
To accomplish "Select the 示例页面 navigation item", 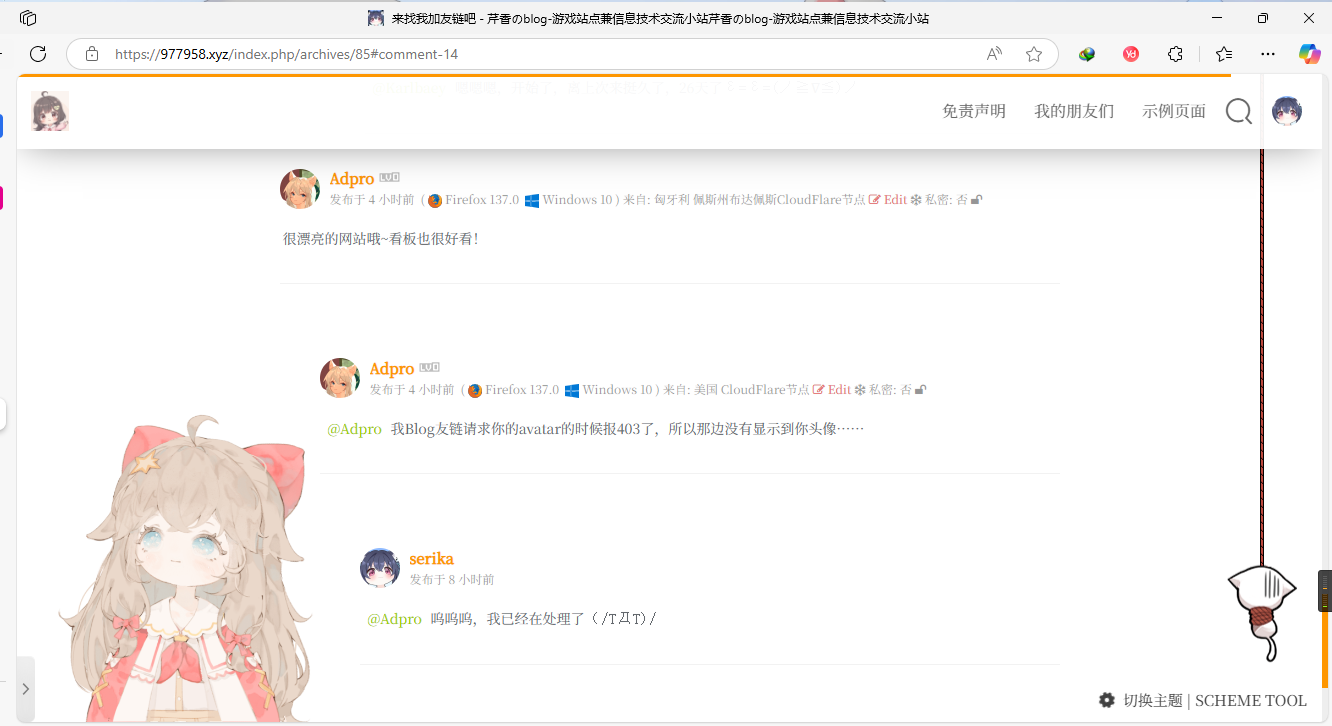I will pyautogui.click(x=1174, y=111).
